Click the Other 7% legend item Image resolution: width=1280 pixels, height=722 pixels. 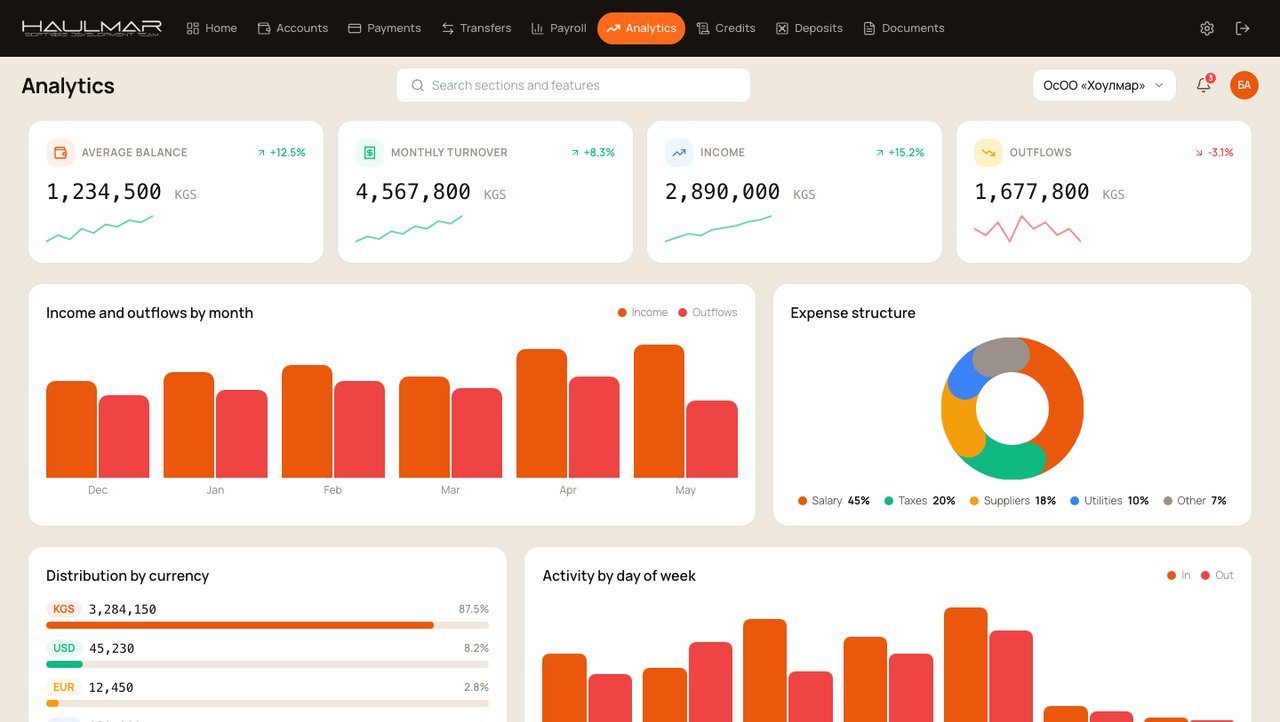(1195, 501)
